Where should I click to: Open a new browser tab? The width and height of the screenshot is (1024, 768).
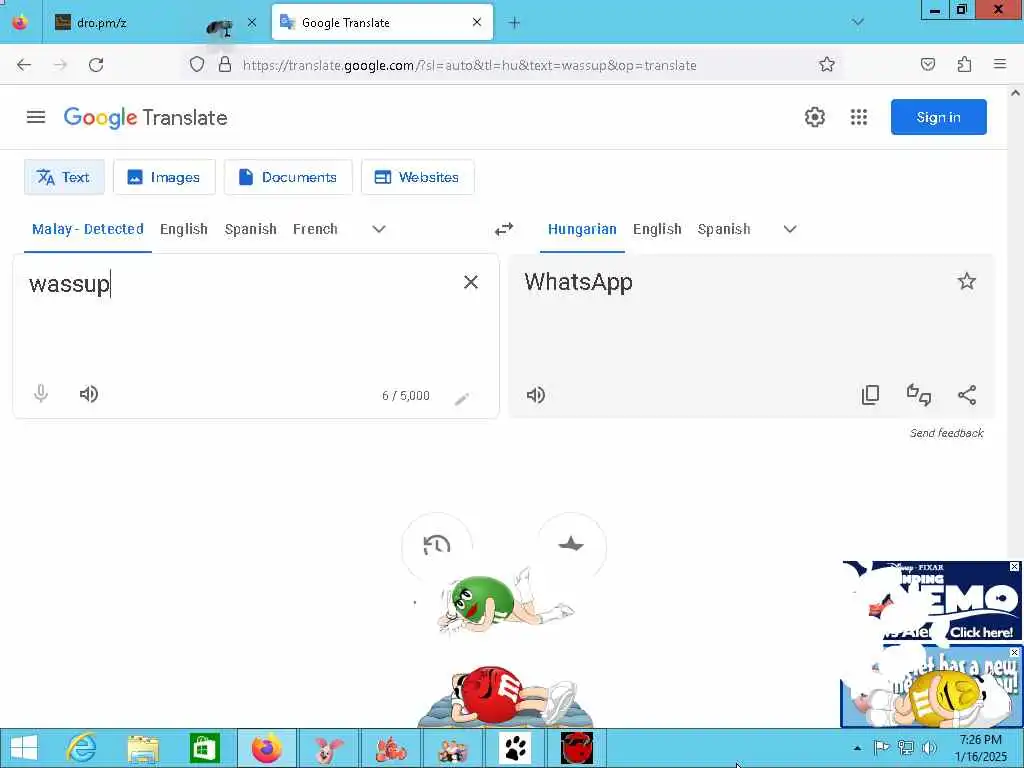tap(515, 23)
